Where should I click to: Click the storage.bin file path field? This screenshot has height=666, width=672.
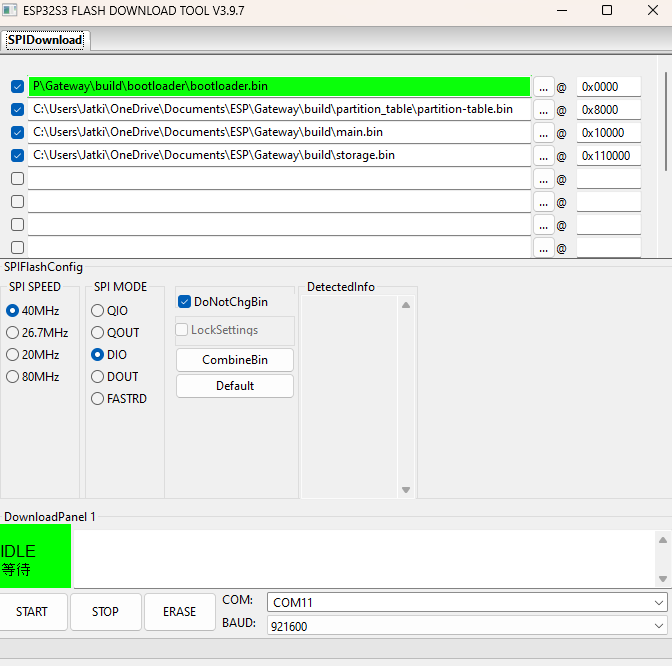[279, 156]
